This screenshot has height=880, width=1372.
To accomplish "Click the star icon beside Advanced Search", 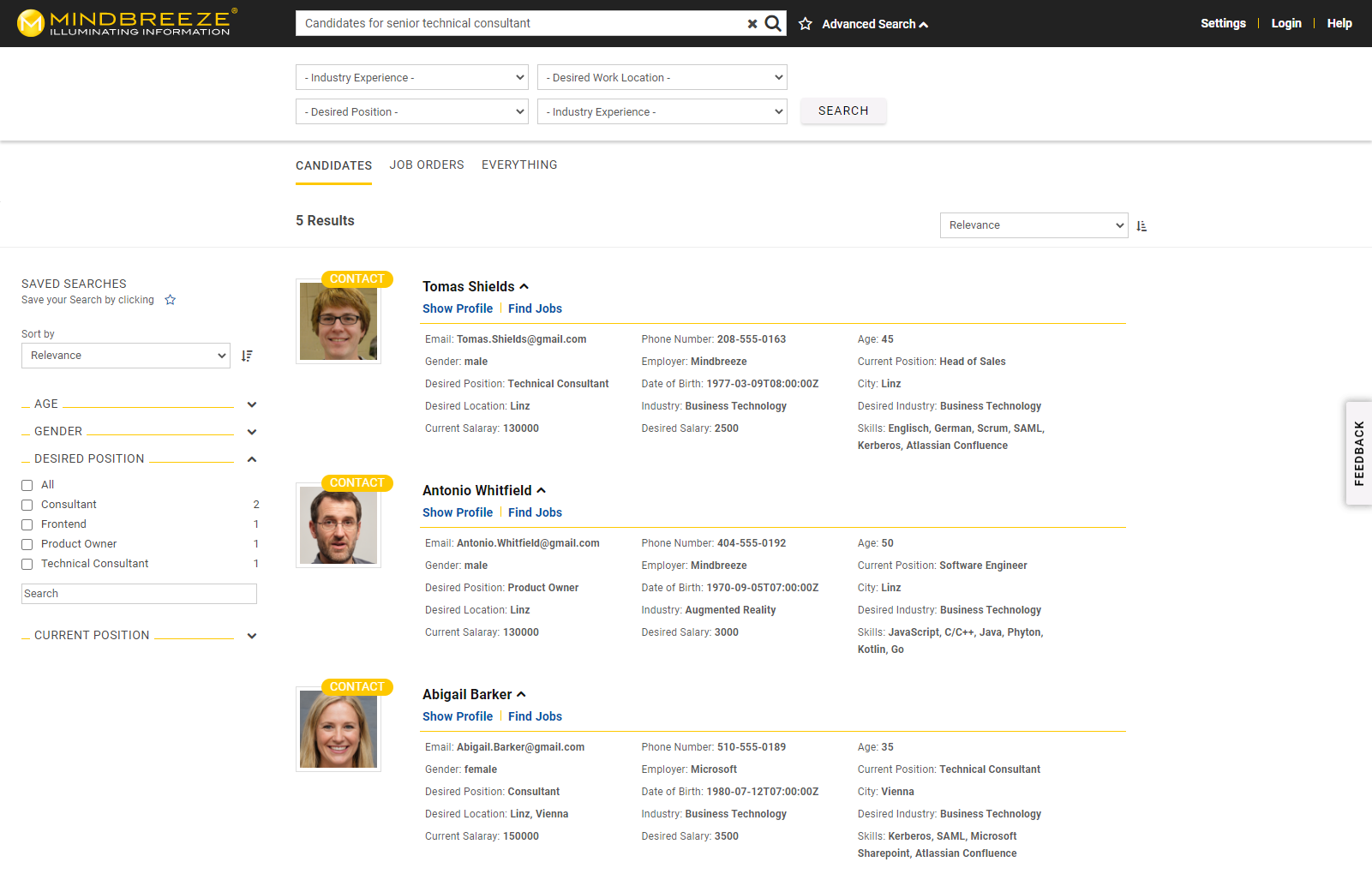I will tap(806, 24).
